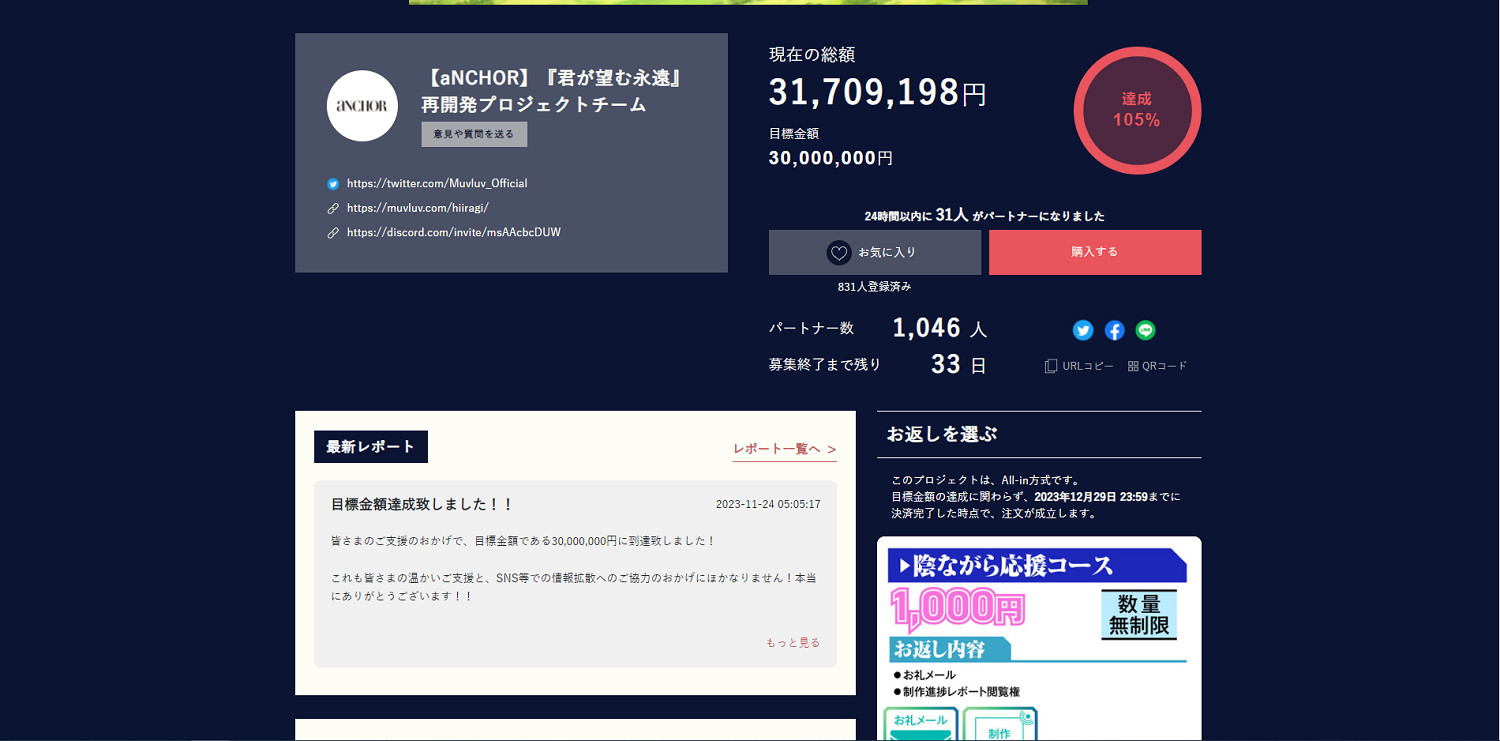This screenshot has height=741, width=1500.
Task: Open the QRコード icon
Action: 1133,366
